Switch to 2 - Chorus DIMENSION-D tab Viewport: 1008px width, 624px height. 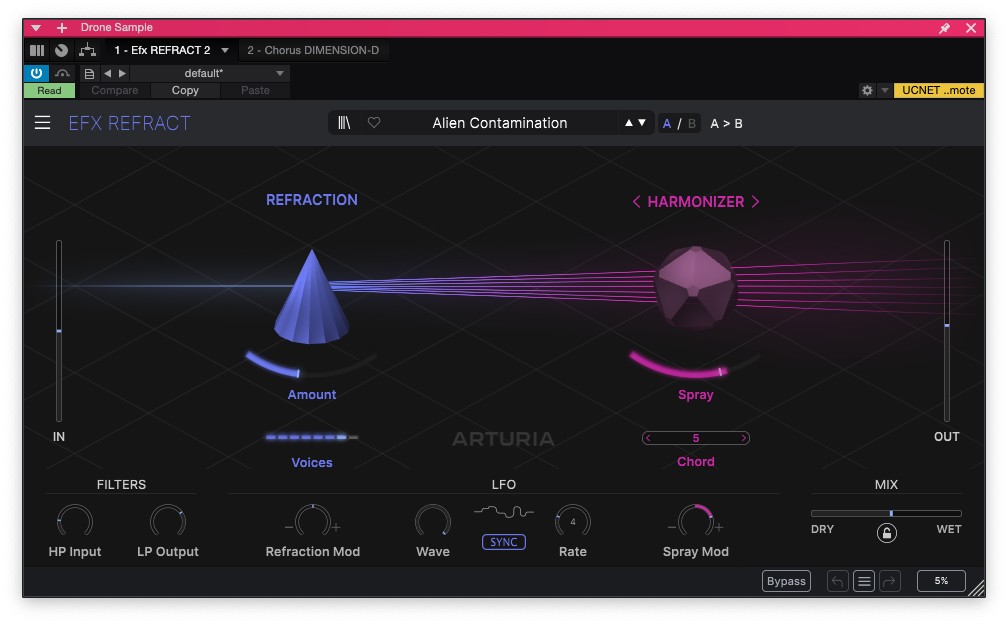coord(313,50)
